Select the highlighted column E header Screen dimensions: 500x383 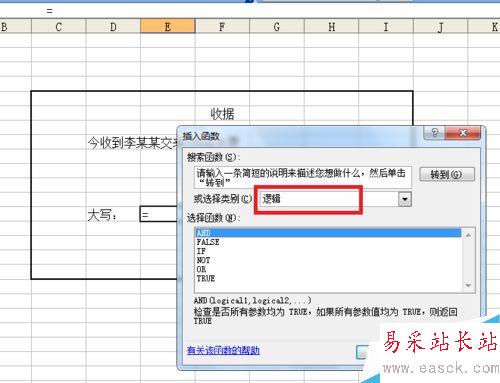click(168, 26)
